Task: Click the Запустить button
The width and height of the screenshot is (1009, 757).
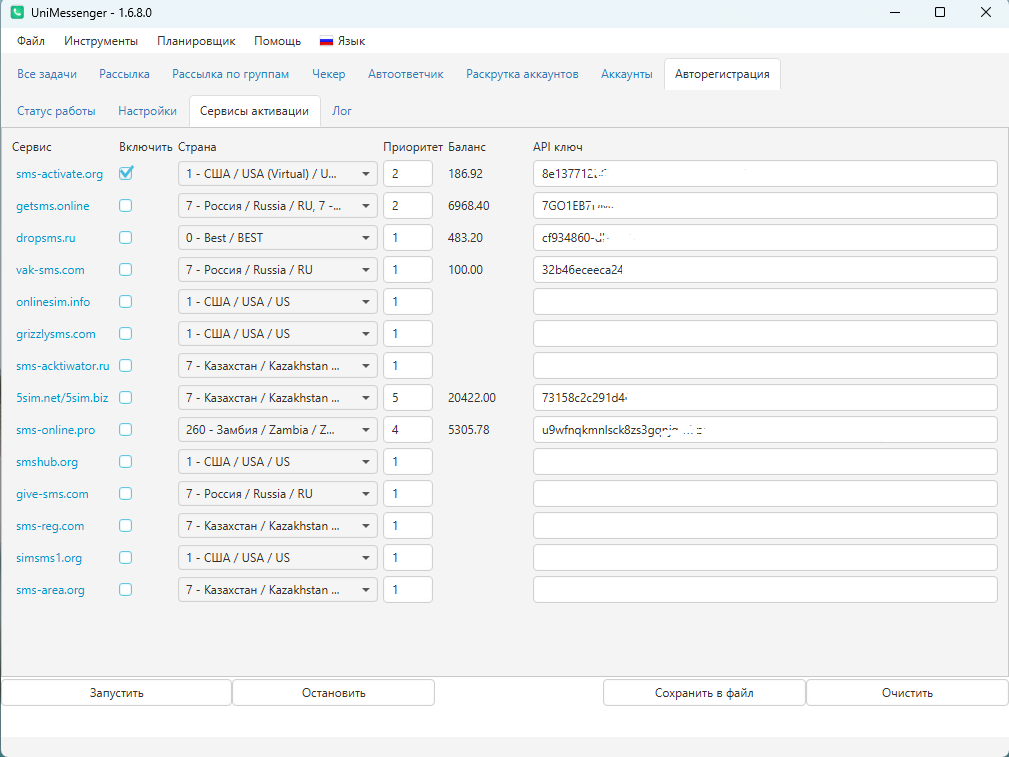Action: (116, 693)
